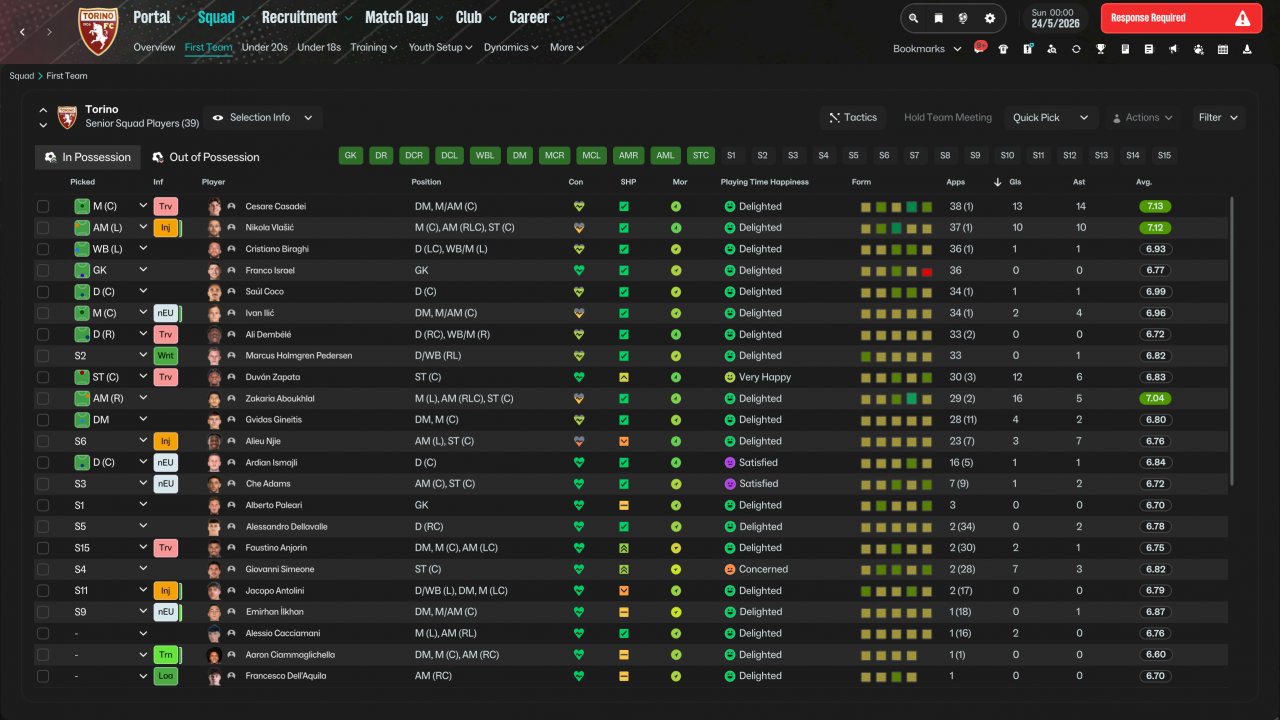1280x720 pixels.
Task: Tick checkbox for Francesco Dell'Aquila
Action: pyautogui.click(x=43, y=676)
